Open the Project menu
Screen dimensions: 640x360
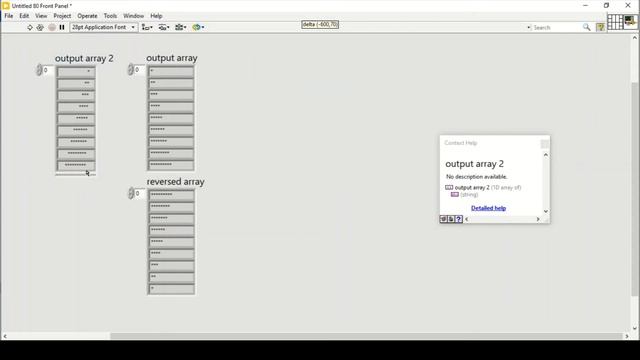point(62,16)
